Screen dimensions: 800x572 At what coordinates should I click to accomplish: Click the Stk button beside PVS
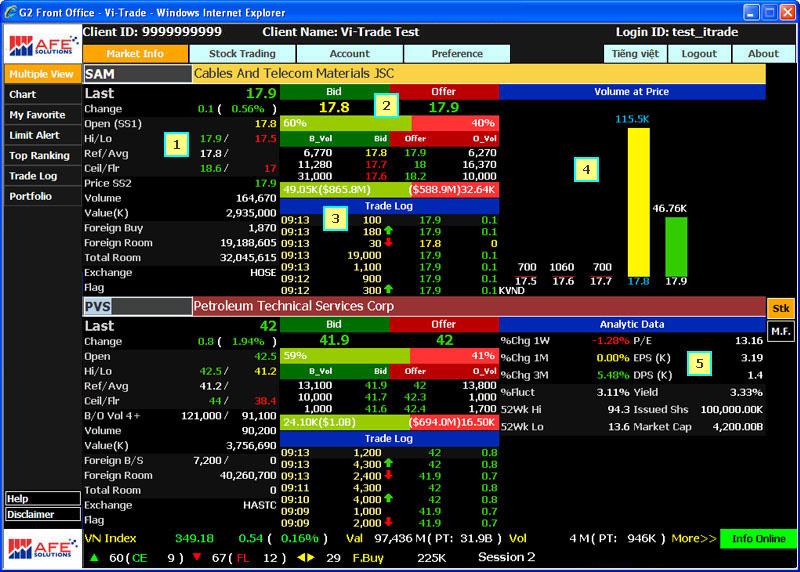coord(781,308)
